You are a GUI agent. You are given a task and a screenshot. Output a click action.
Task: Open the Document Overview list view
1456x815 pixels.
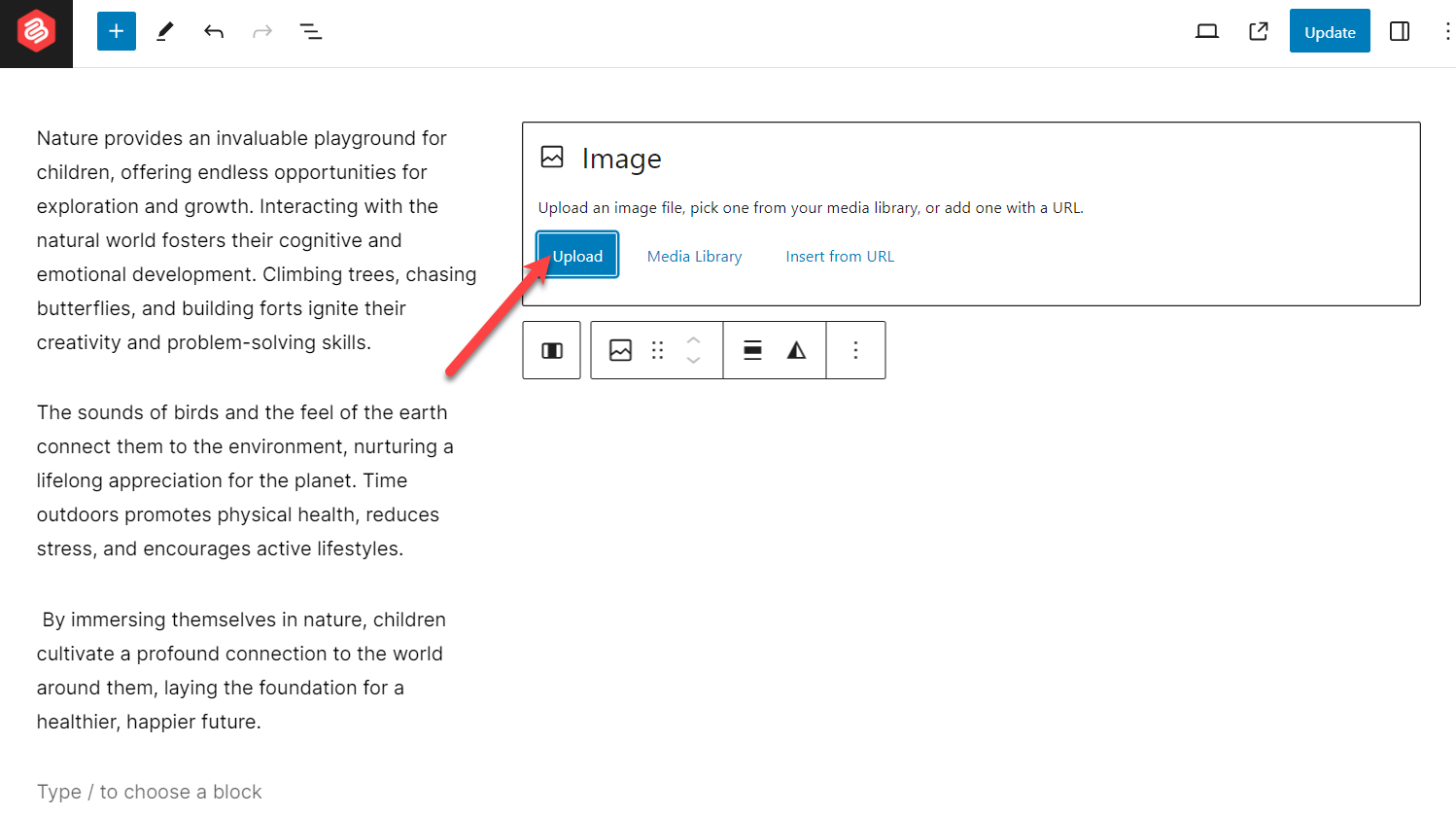click(x=310, y=30)
